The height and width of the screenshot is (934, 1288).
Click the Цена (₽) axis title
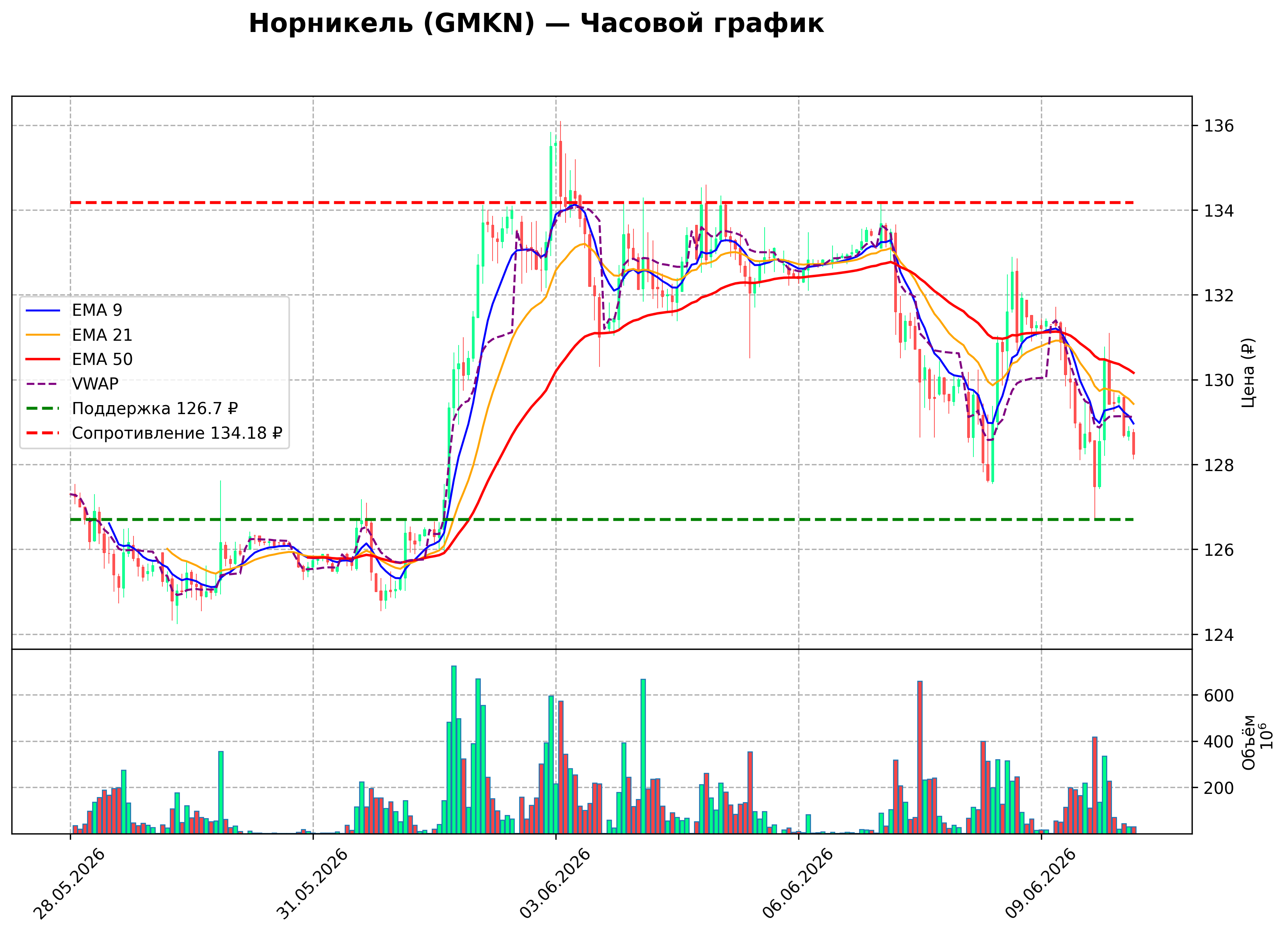tap(1249, 372)
